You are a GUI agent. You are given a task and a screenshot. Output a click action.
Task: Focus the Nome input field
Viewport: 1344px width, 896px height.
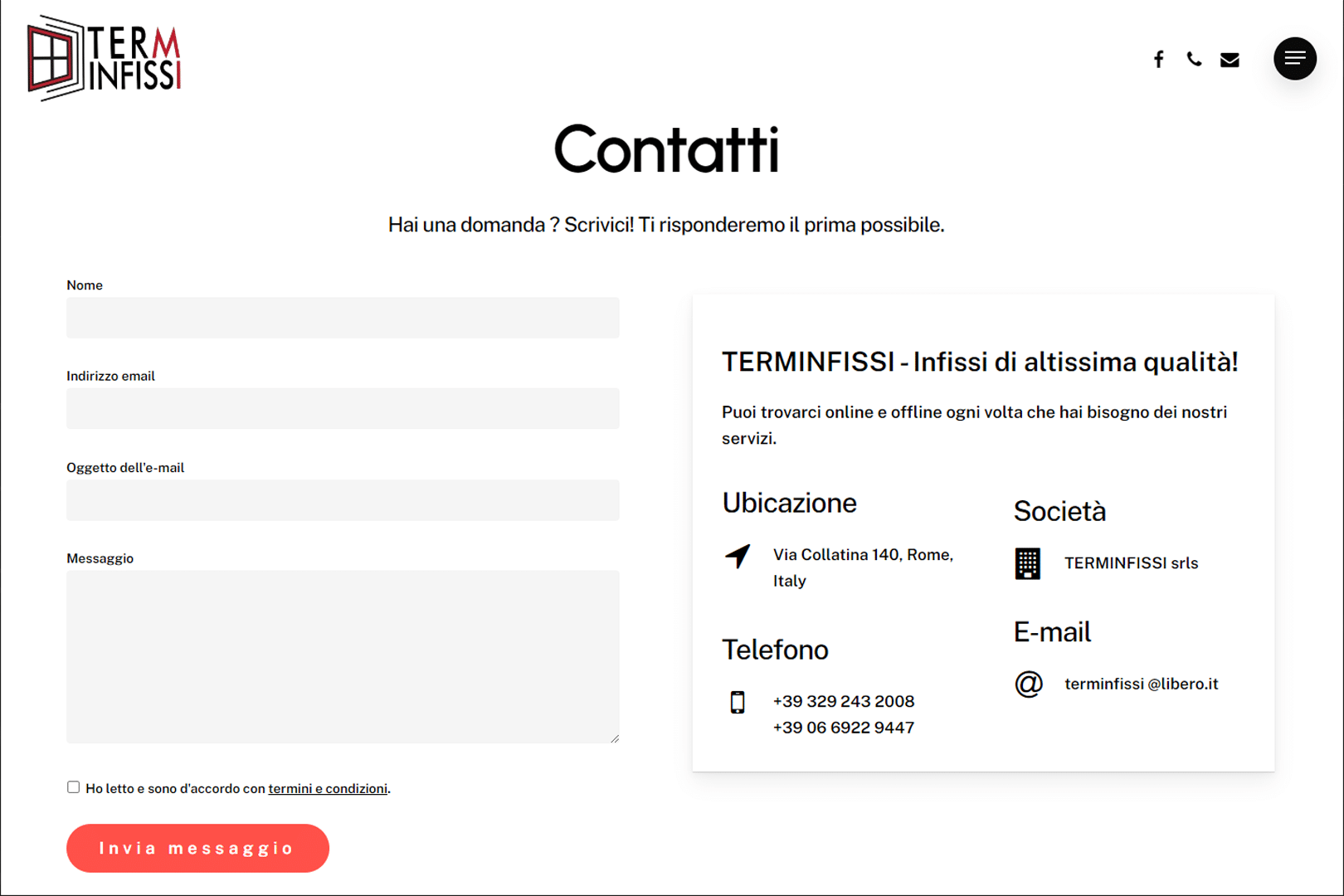pos(343,318)
